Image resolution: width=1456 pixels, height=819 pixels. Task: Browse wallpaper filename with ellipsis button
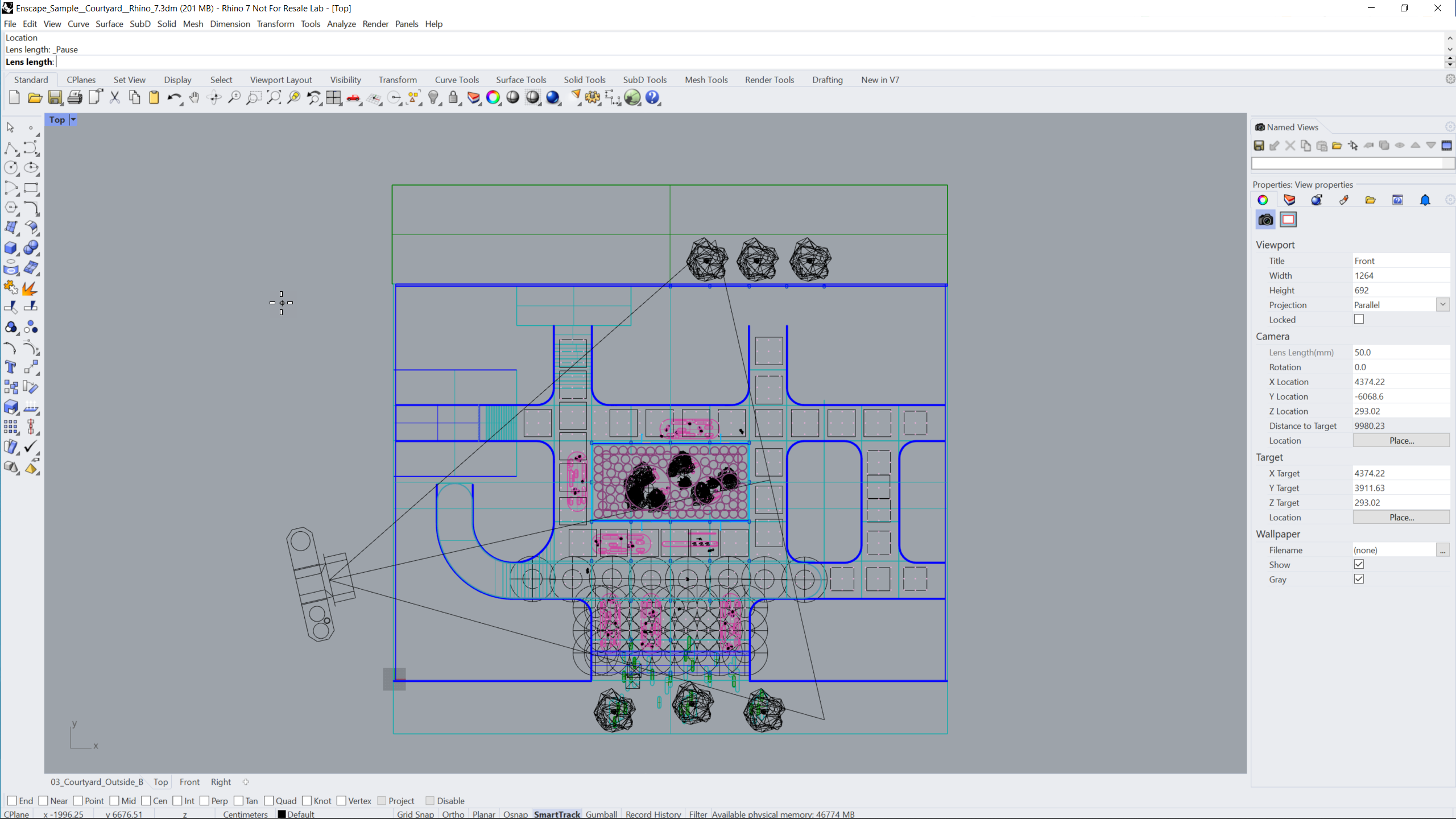click(1443, 550)
